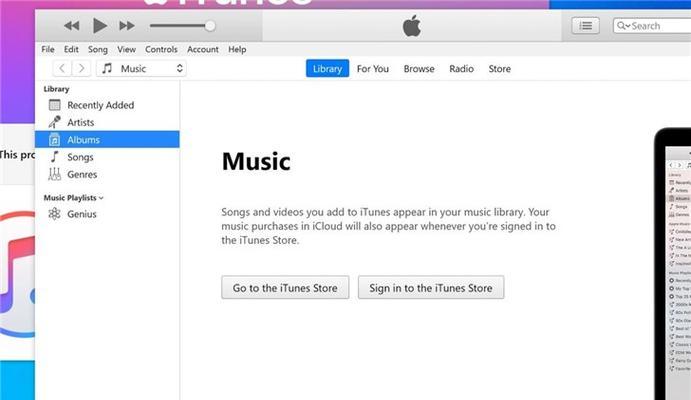Click the Albums icon in sidebar
691x400 pixels.
54,140
